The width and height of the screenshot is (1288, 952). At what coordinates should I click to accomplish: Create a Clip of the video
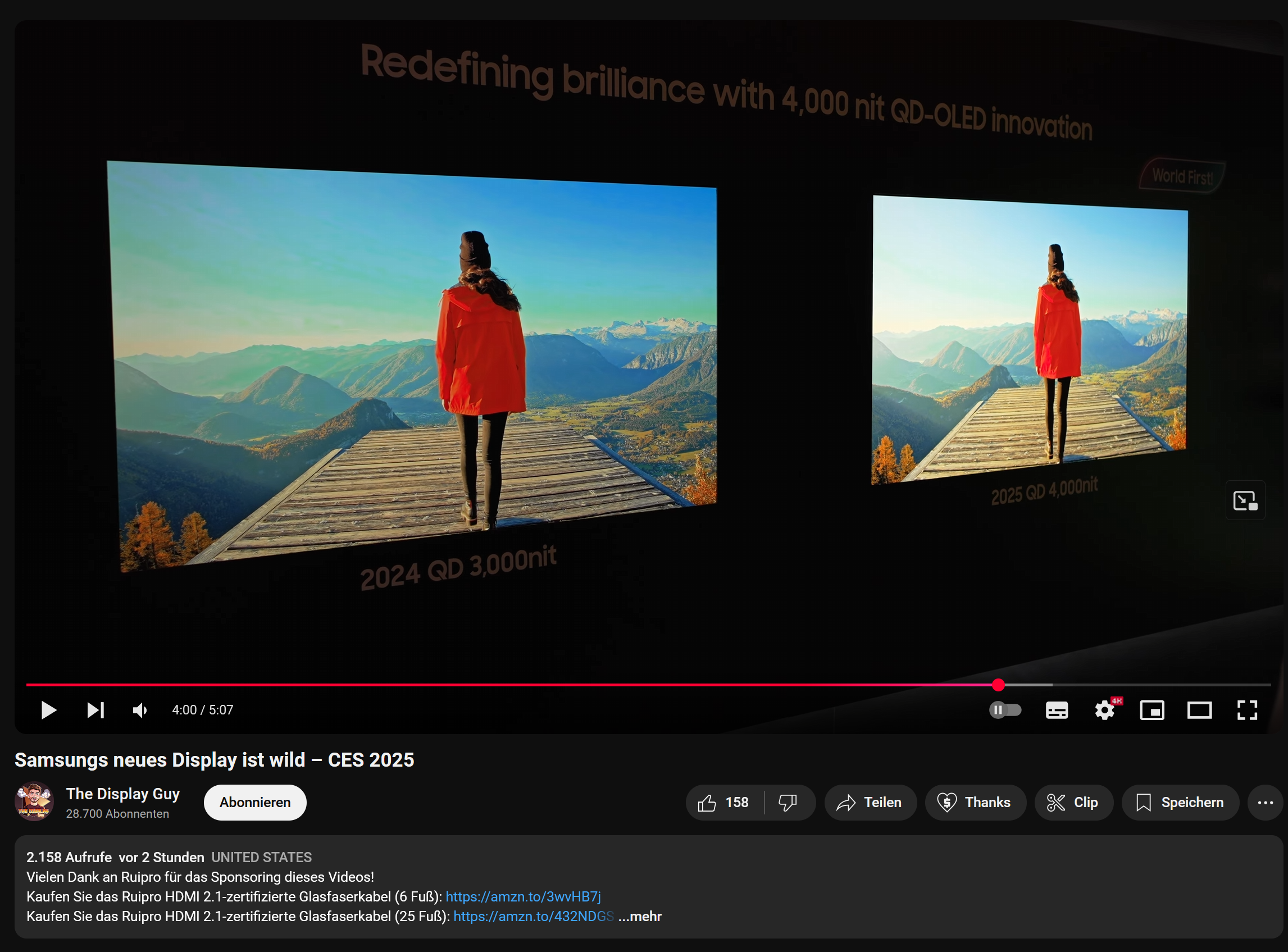point(1073,802)
